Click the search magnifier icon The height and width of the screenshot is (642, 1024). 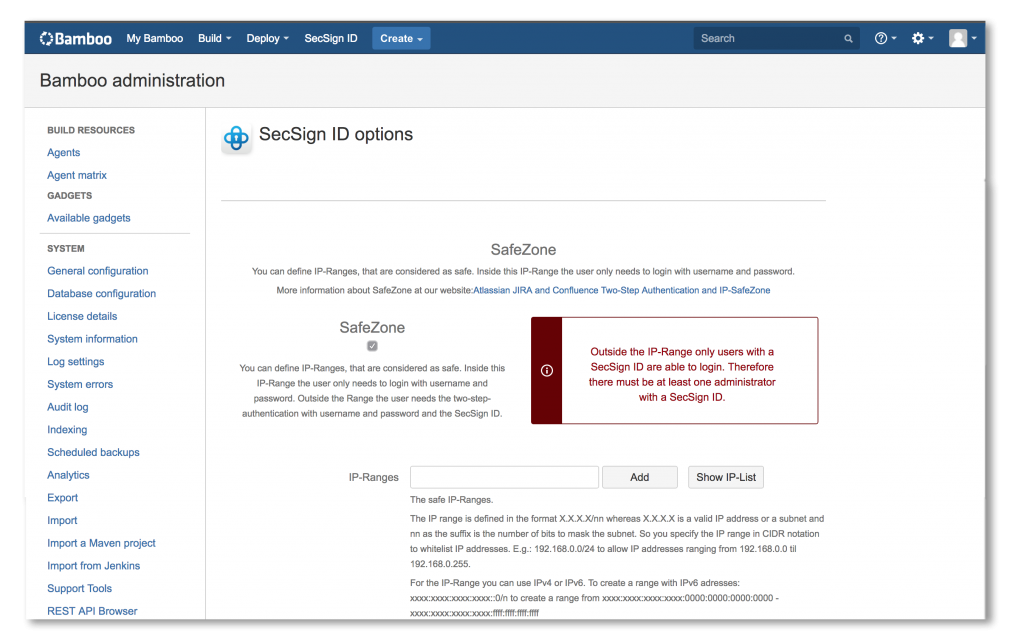848,37
